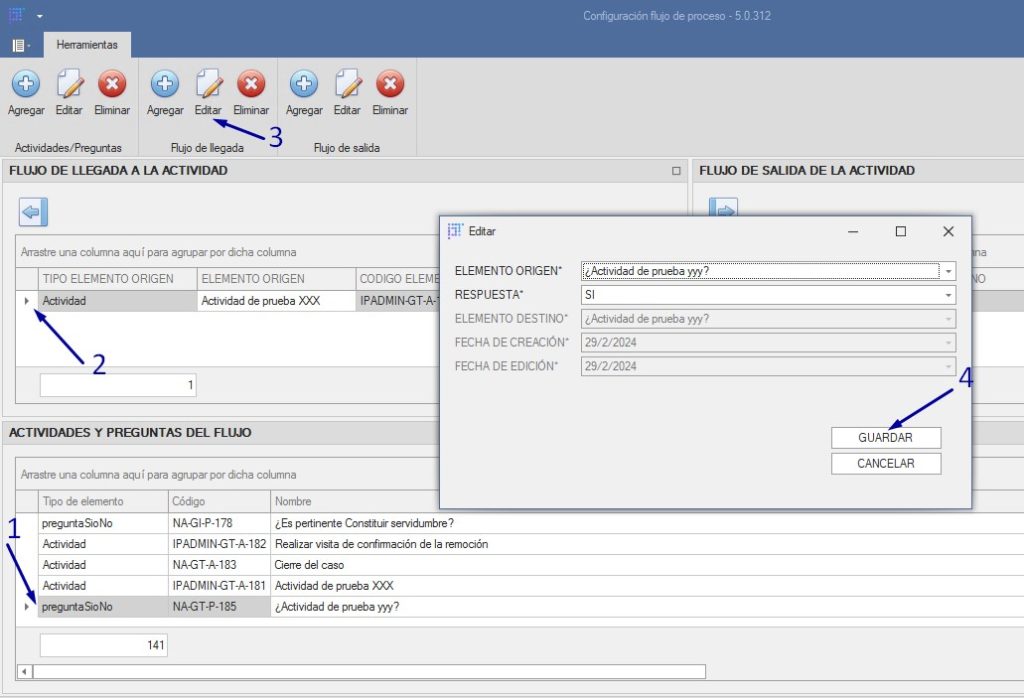Open the application menu button left of Herramientas
This screenshot has height=698, width=1024.
click(x=20, y=45)
